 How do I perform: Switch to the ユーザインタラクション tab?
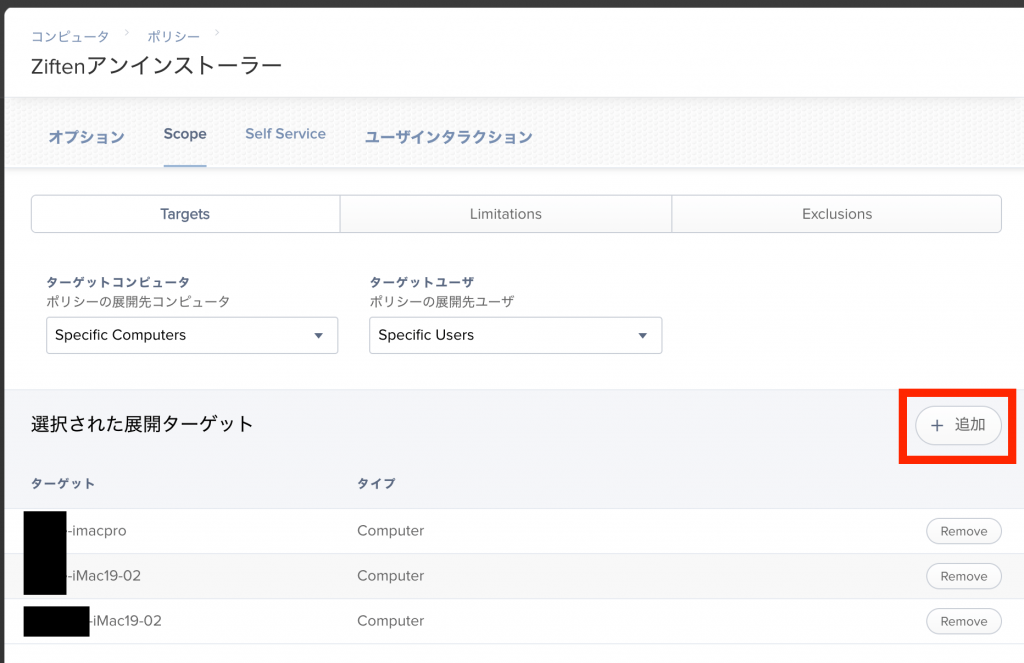tap(449, 137)
